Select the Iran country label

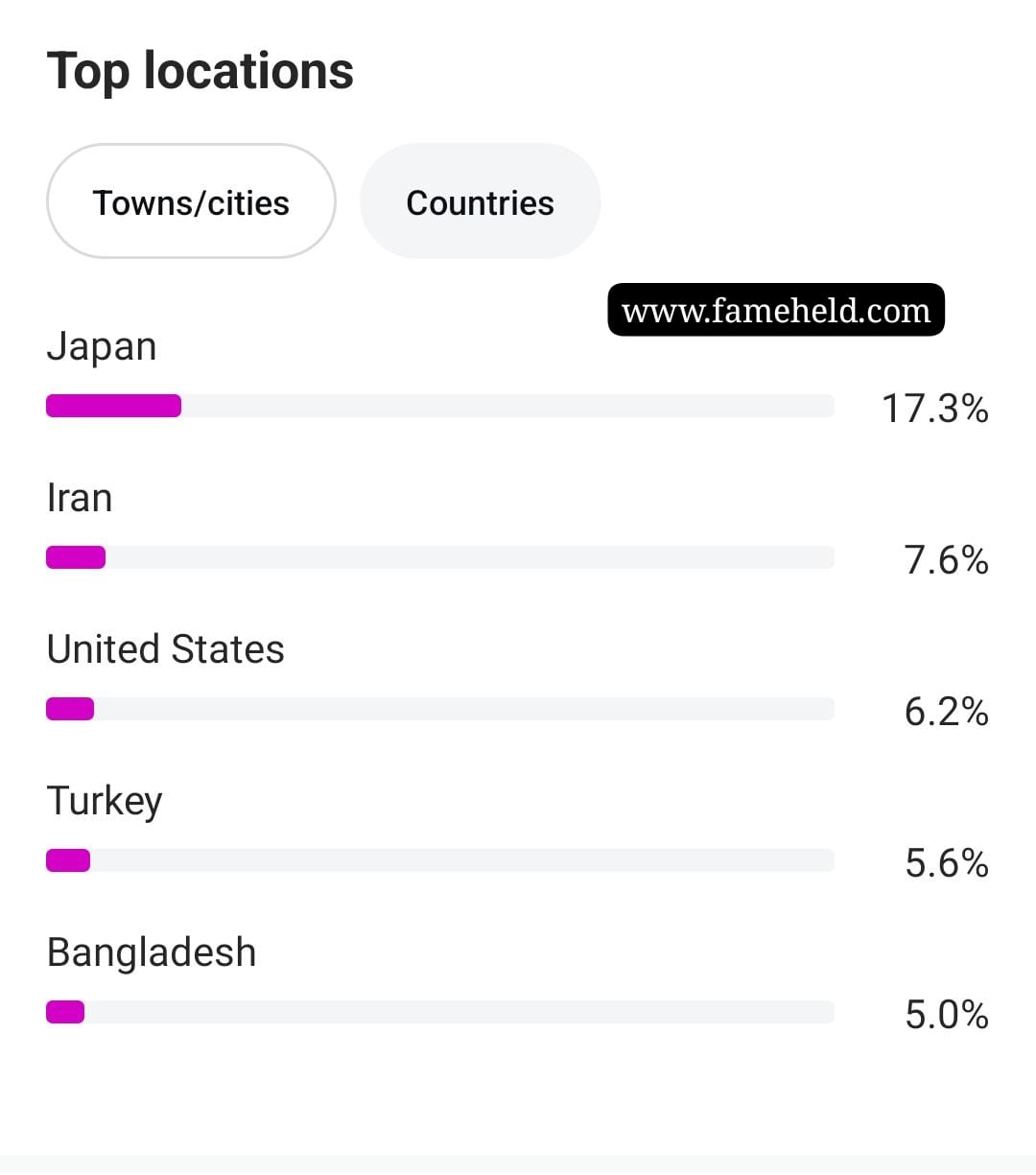coord(79,498)
